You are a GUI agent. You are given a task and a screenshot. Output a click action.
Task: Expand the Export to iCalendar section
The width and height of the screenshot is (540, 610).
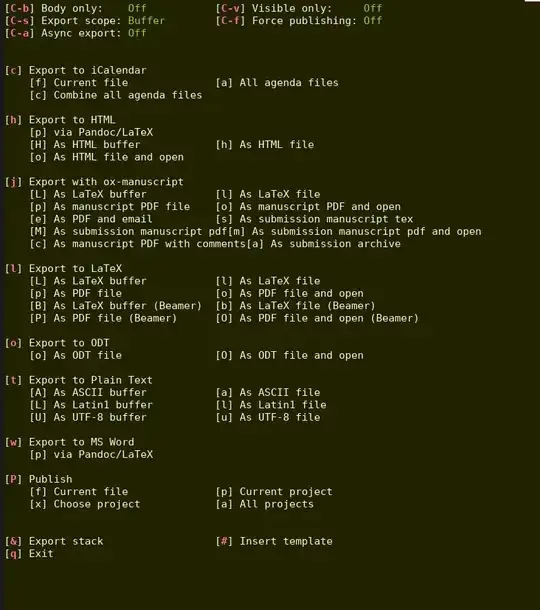pyautogui.click(x=75, y=70)
